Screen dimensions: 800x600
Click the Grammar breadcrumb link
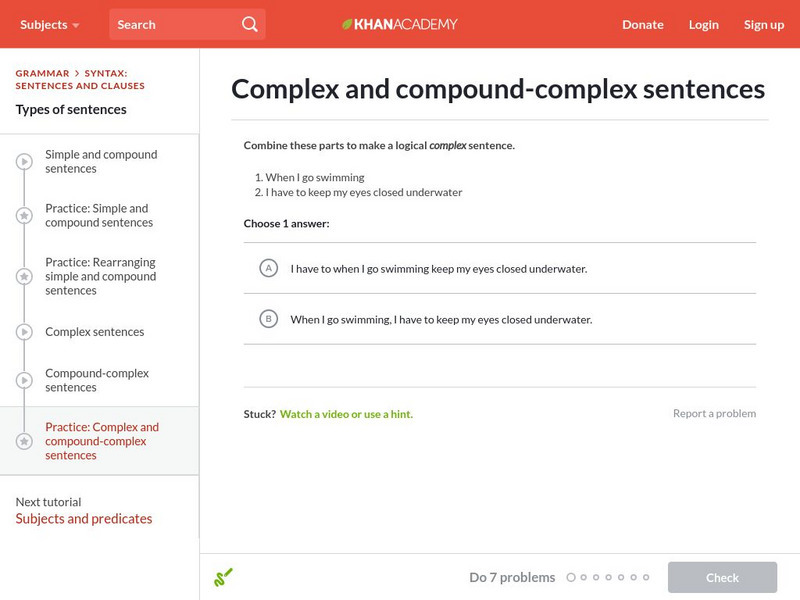pos(42,73)
